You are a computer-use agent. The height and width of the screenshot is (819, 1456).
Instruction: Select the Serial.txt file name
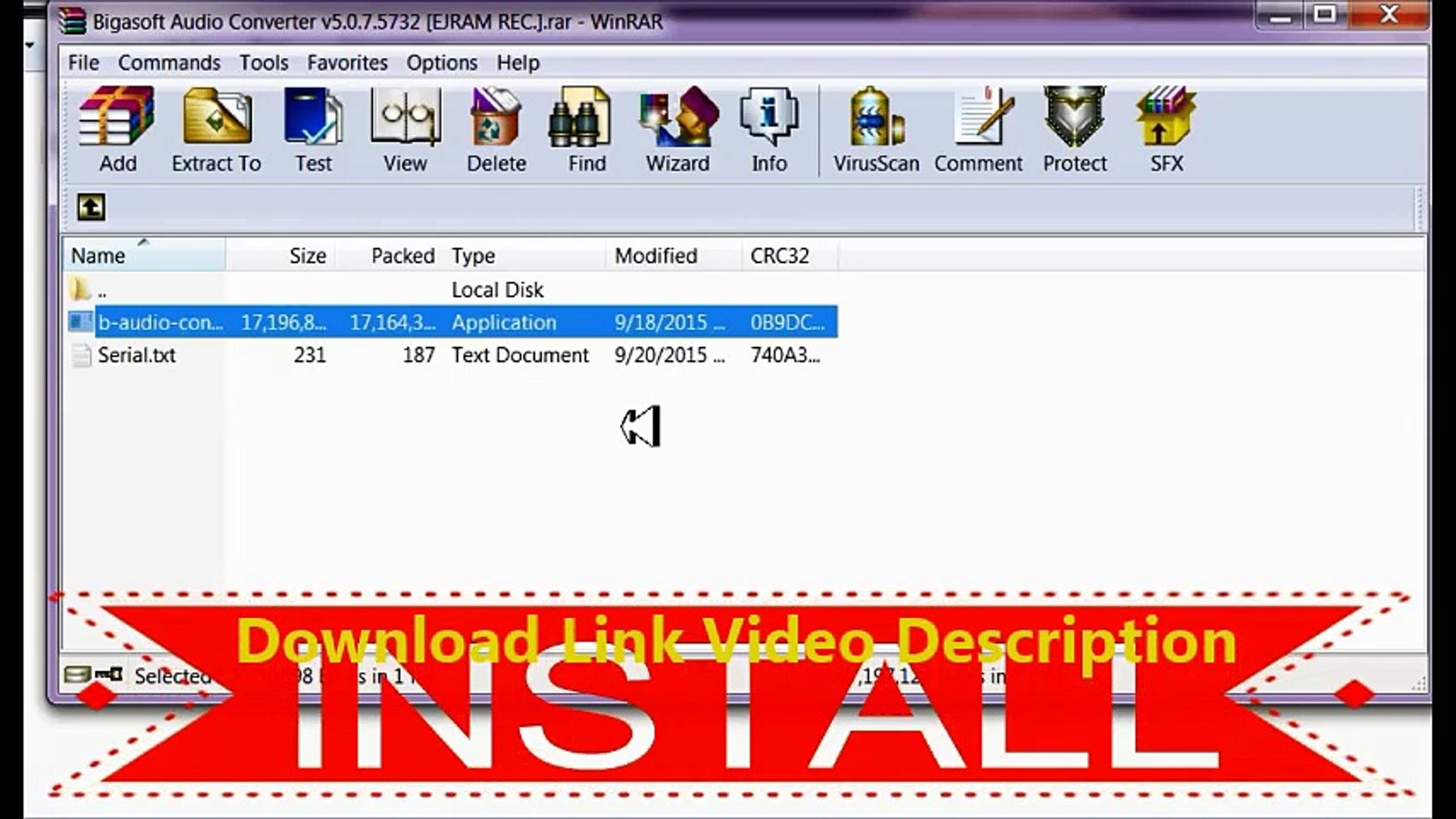pos(136,355)
